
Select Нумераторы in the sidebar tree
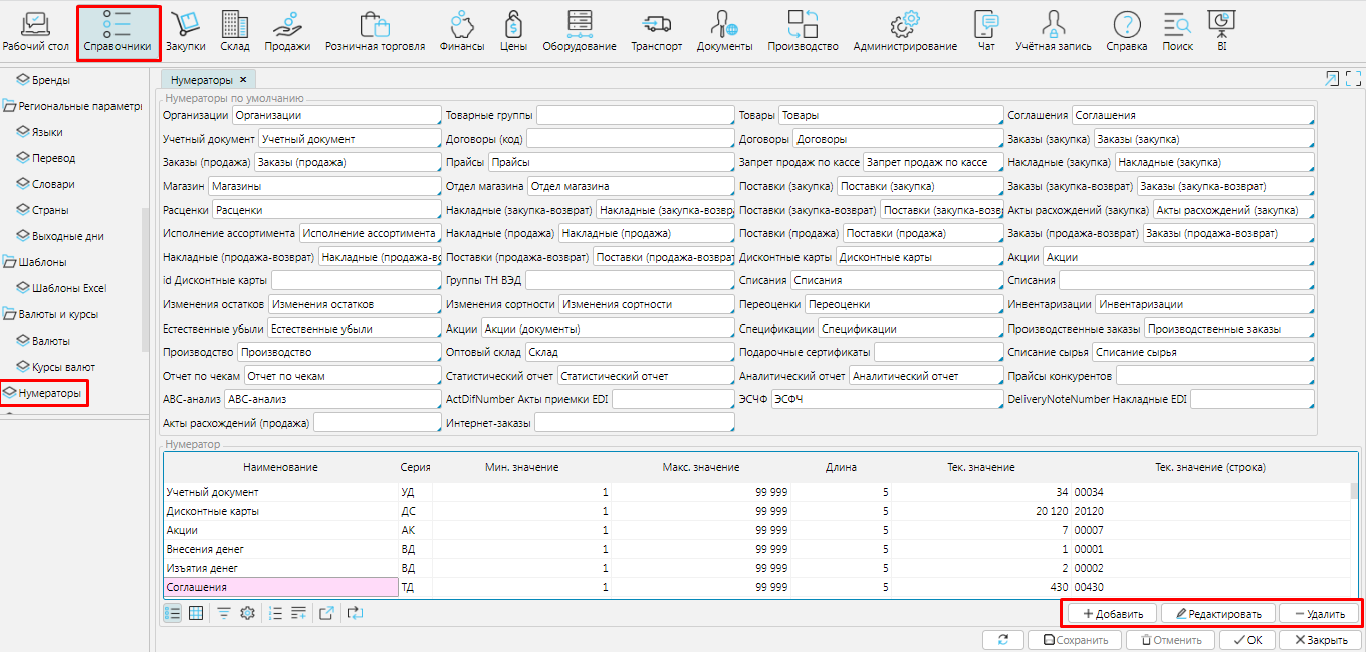coord(49,393)
